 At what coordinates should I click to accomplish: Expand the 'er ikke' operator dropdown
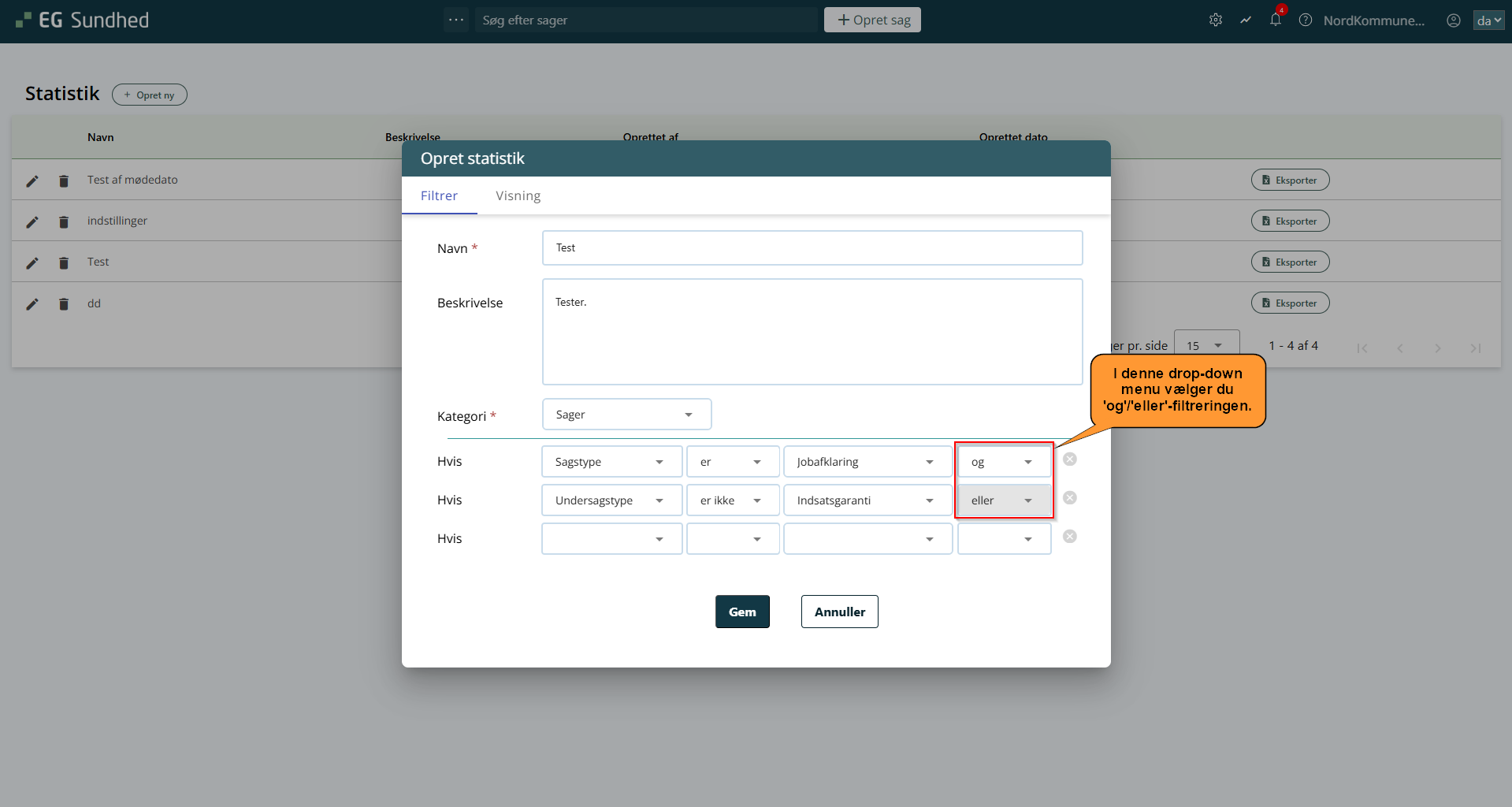click(x=732, y=500)
